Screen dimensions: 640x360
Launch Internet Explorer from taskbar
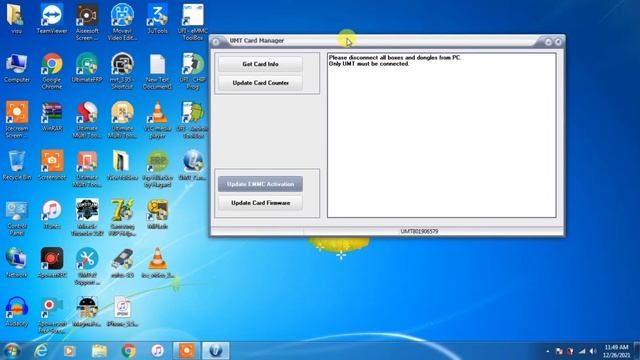click(x=40, y=351)
